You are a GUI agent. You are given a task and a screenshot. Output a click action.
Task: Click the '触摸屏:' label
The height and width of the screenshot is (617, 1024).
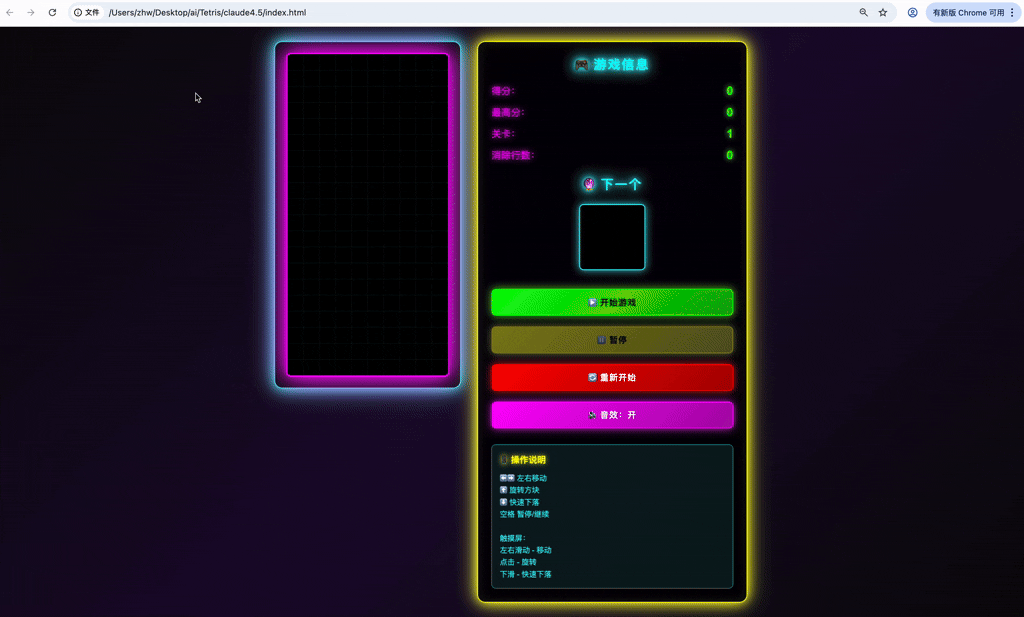[513, 538]
